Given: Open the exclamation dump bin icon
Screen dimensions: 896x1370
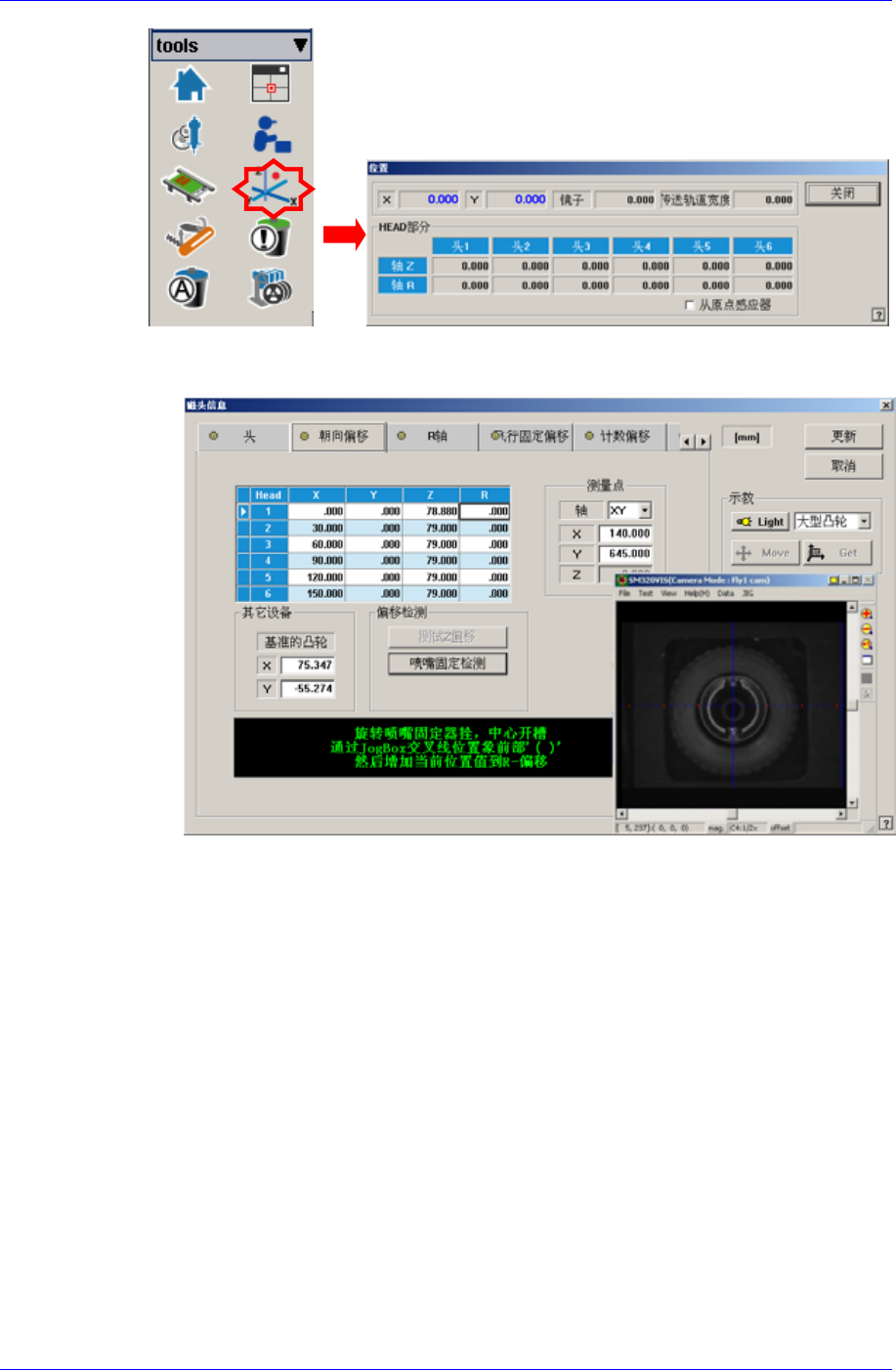Looking at the screenshot, I should pos(269,235).
